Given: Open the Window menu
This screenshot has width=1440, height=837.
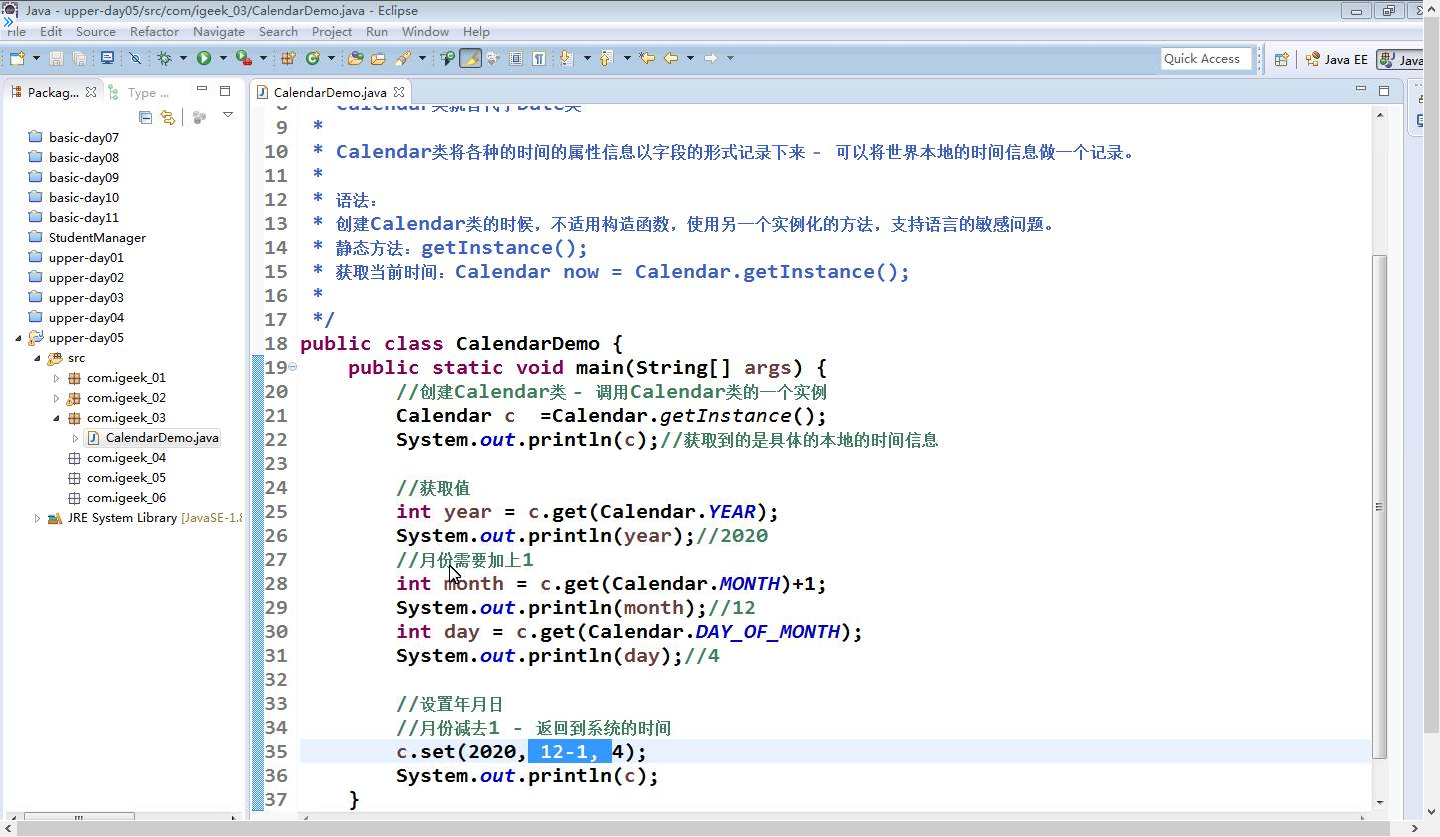Looking at the screenshot, I should [426, 31].
